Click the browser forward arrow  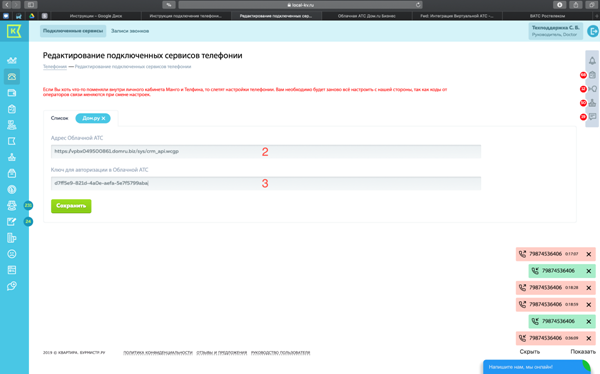(x=16, y=5)
